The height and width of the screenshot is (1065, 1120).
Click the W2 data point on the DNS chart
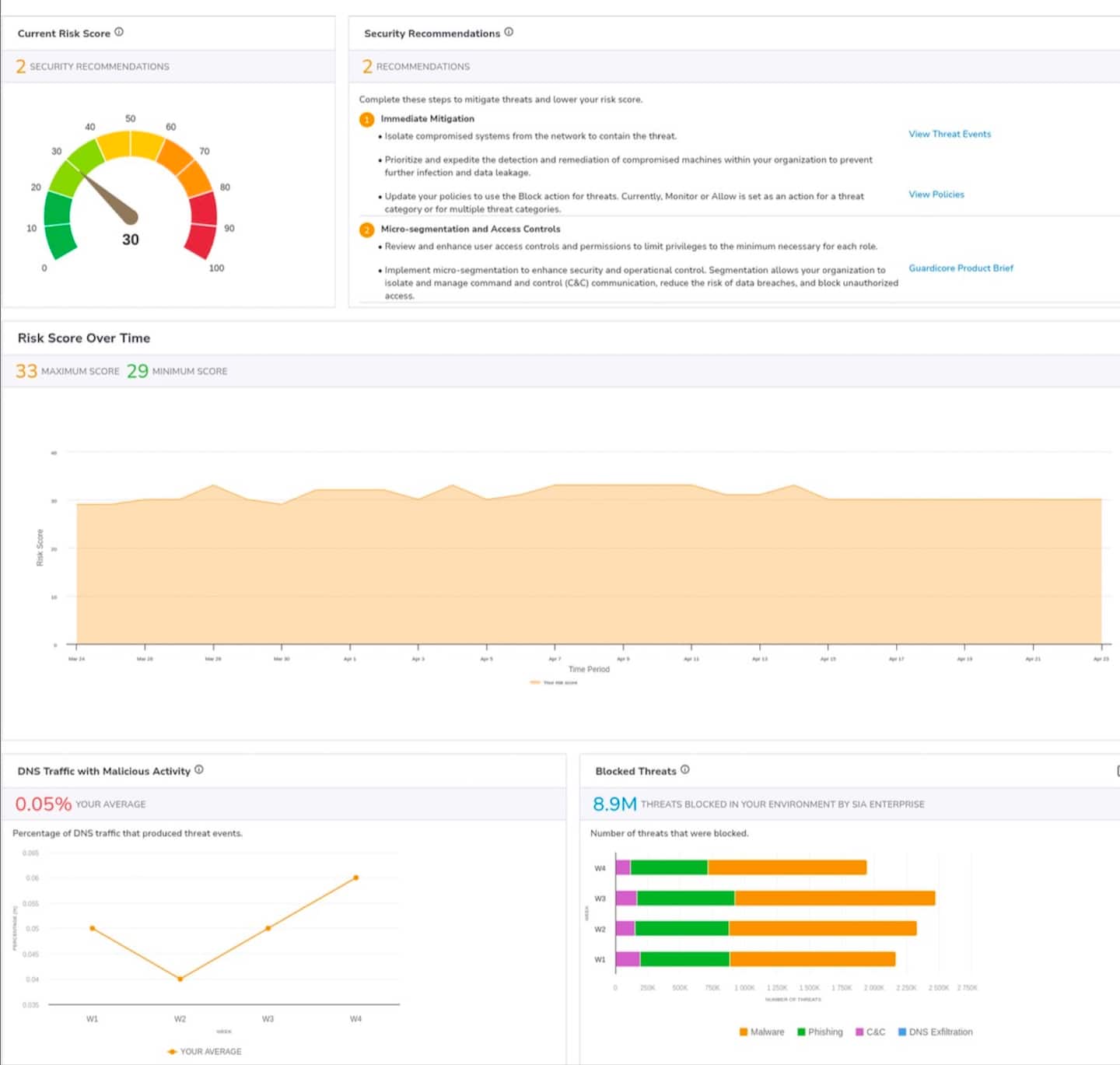[x=180, y=979]
